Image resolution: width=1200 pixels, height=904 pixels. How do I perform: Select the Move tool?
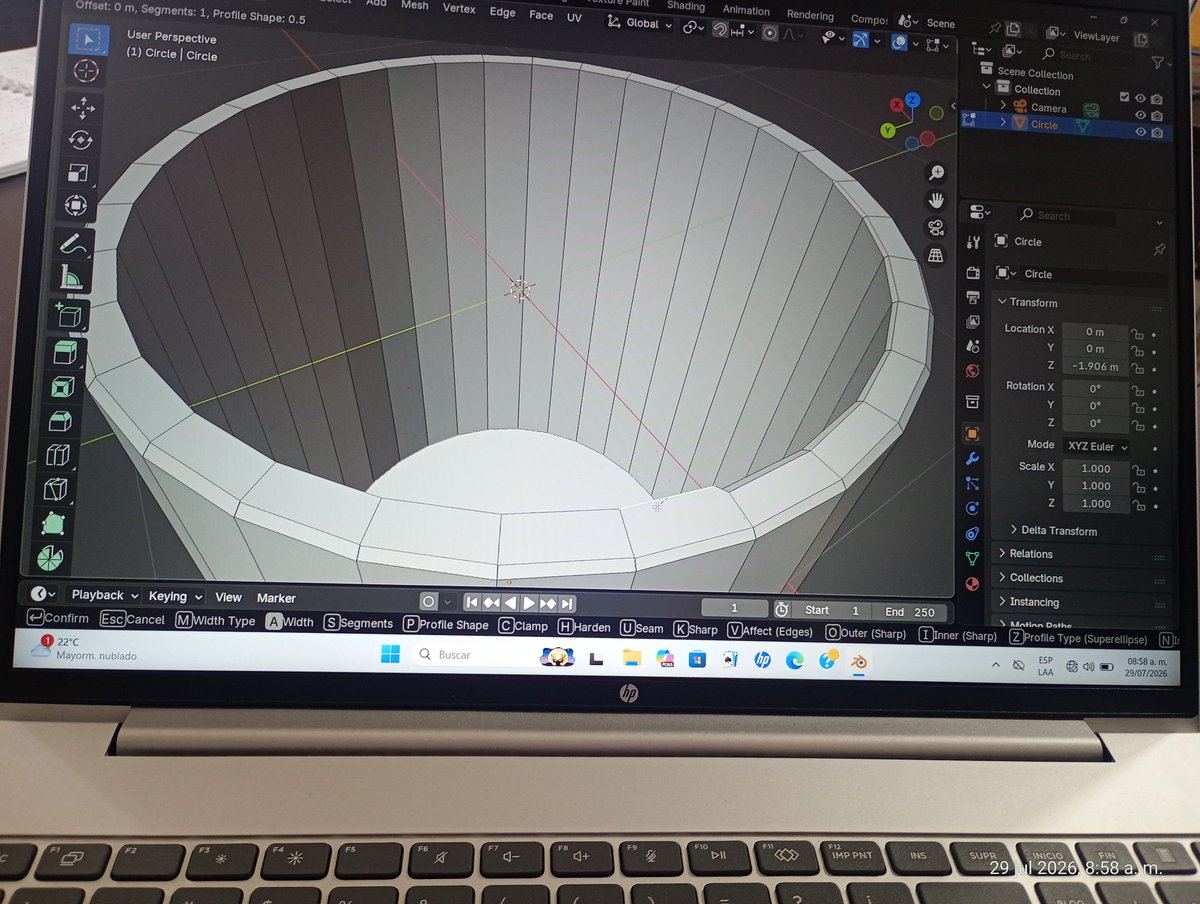point(82,108)
